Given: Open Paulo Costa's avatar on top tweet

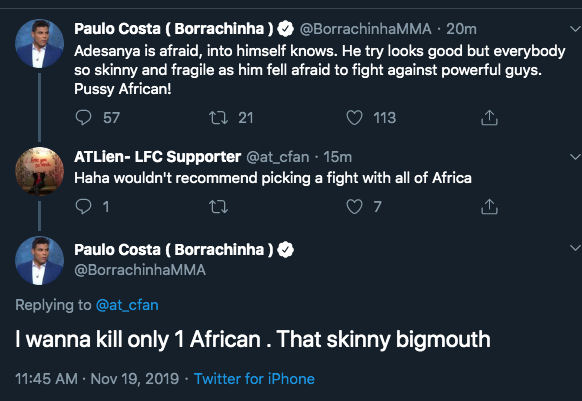Looking at the screenshot, I should 39,43.
